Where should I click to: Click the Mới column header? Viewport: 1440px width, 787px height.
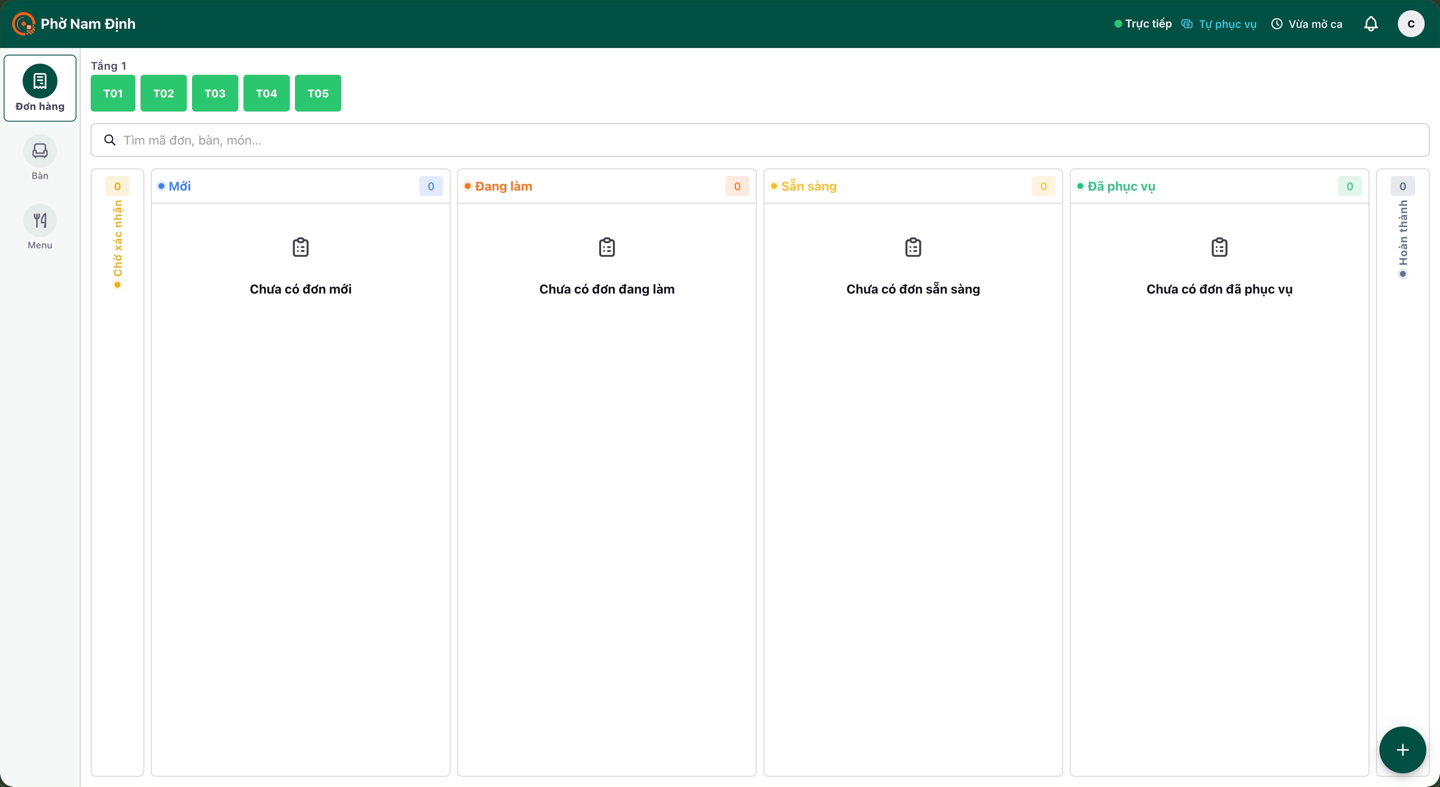(x=300, y=186)
